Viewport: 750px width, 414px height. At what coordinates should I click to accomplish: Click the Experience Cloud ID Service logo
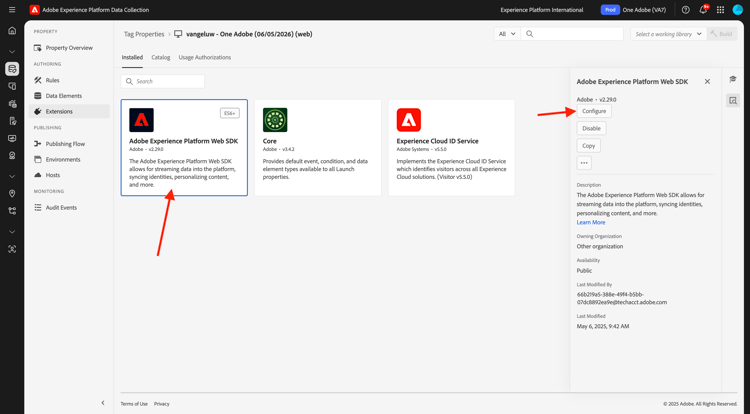coord(408,120)
